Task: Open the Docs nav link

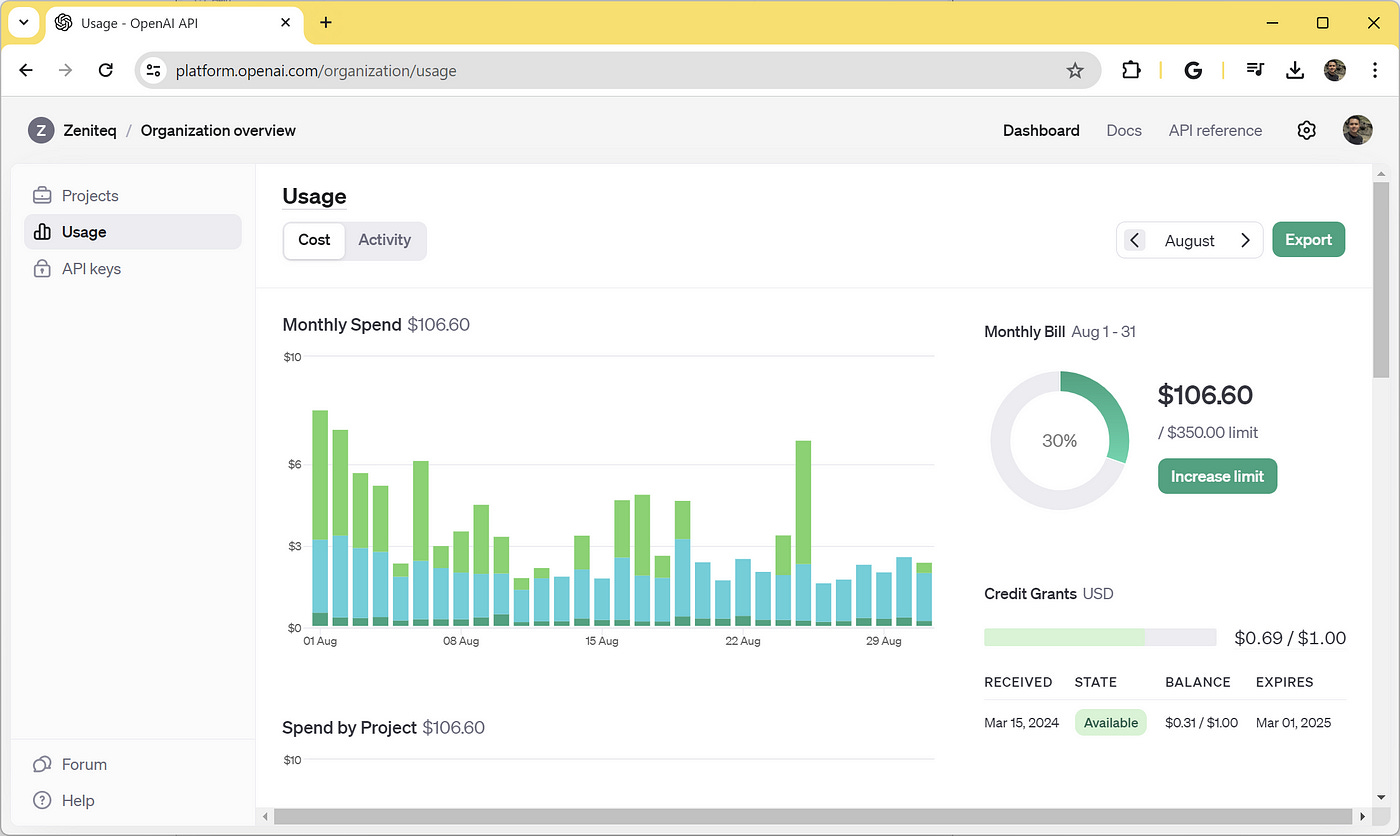Action: [1124, 130]
